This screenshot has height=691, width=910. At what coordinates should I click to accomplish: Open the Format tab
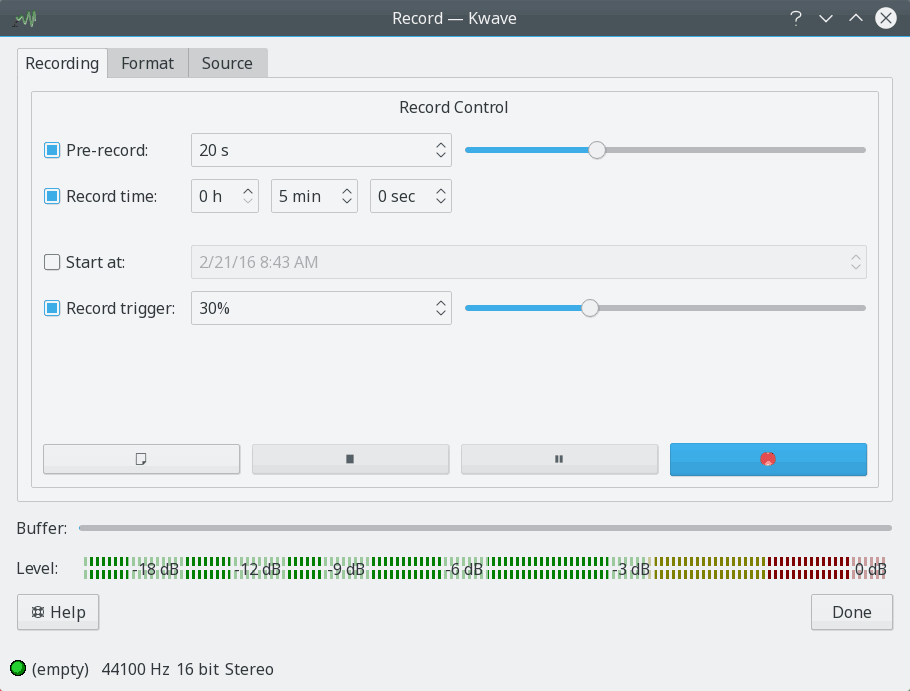(x=147, y=63)
